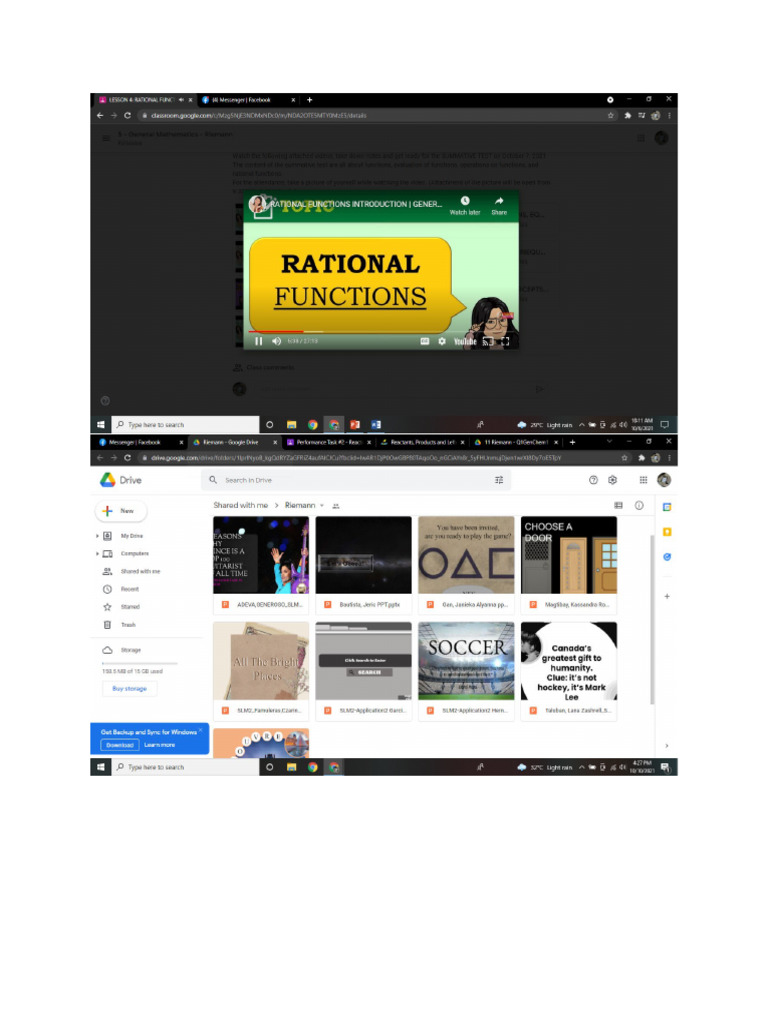Open Drive search options filter
This screenshot has width=768, height=1024.
click(499, 480)
